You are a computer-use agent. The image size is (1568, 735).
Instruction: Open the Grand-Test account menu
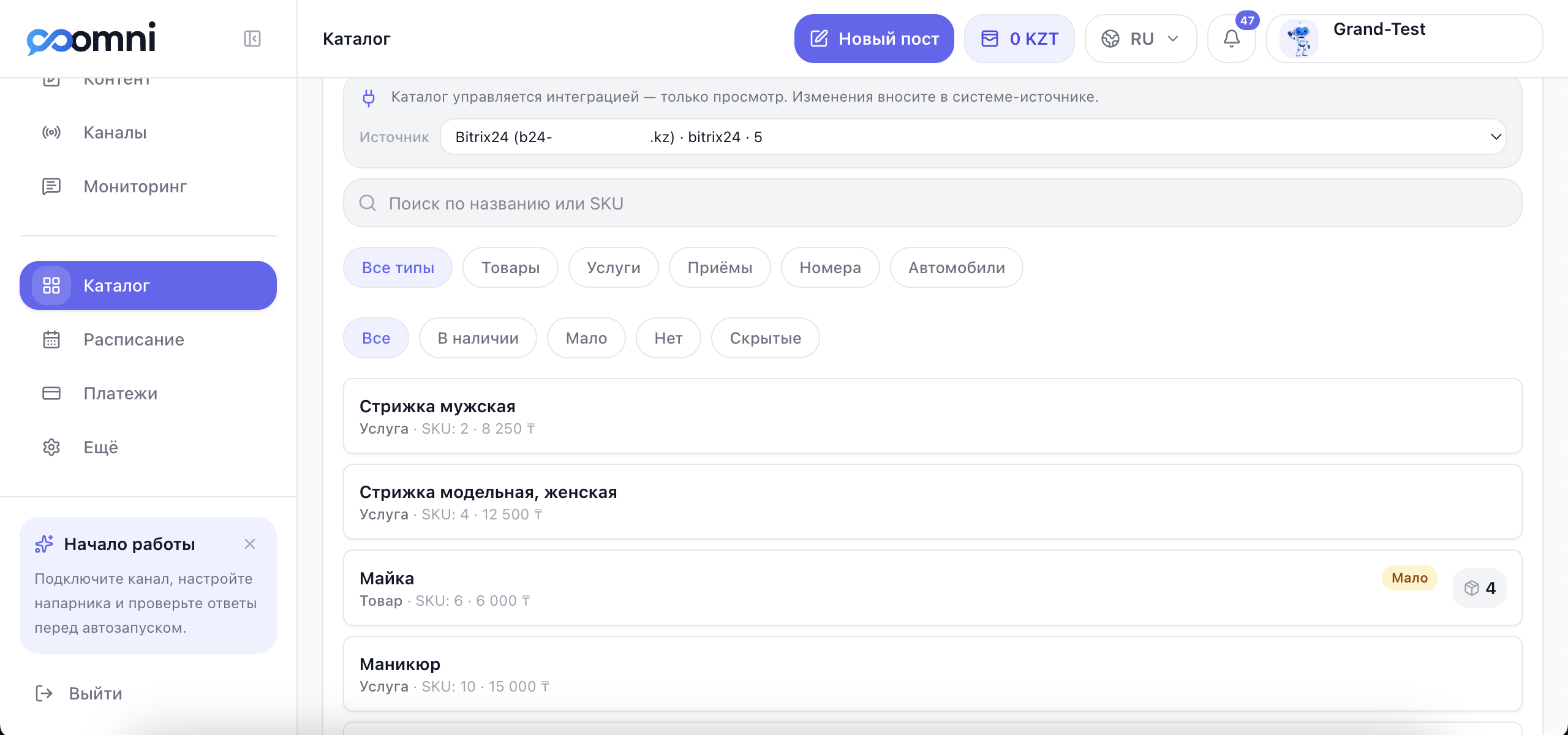[x=1404, y=39]
